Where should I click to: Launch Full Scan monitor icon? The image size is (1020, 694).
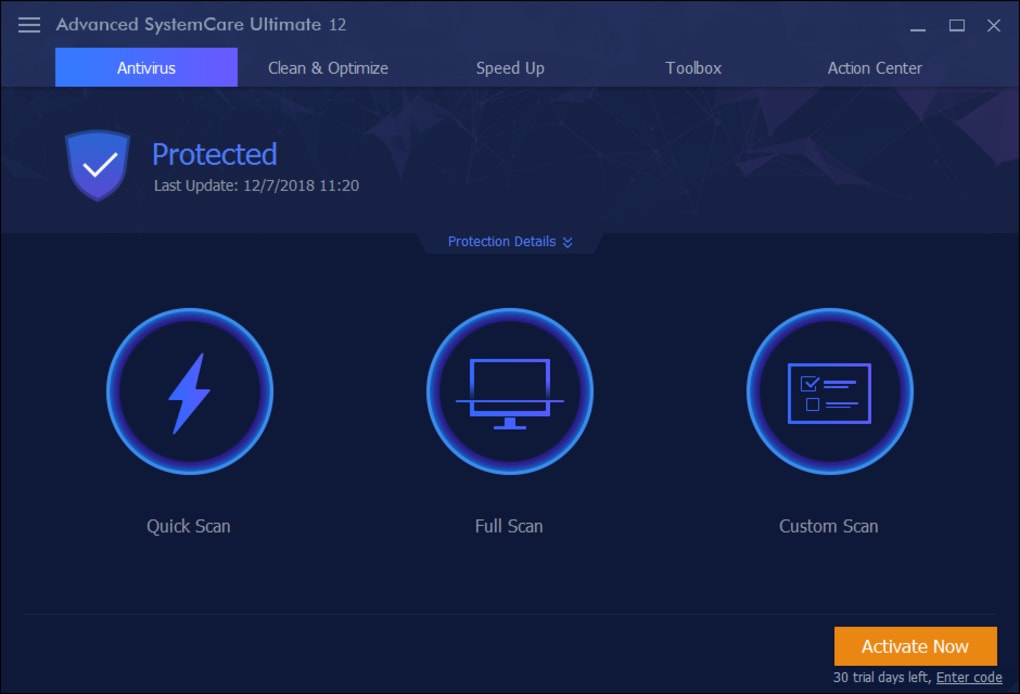pyautogui.click(x=509, y=392)
